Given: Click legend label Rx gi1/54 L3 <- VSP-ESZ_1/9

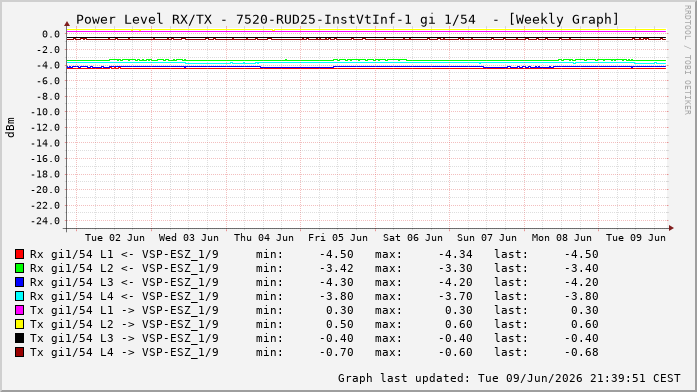Looking at the screenshot, I should pyautogui.click(x=124, y=283).
